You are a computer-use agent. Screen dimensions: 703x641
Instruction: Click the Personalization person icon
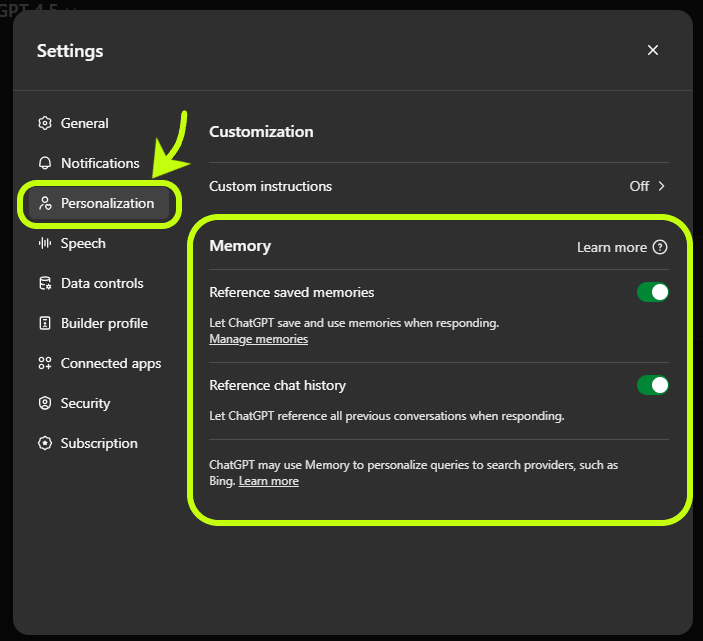coord(45,203)
